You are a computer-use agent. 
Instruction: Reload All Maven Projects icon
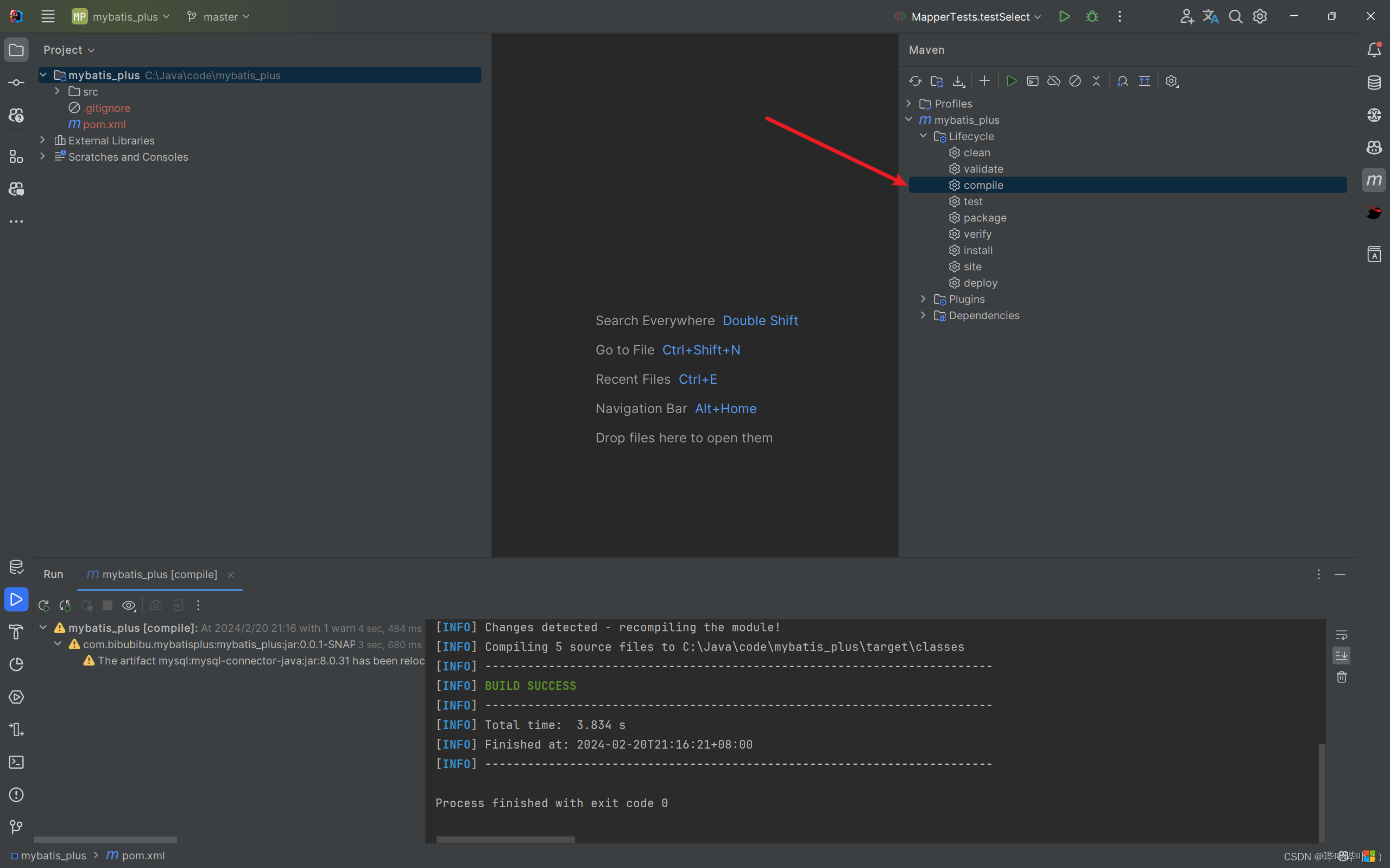(915, 81)
